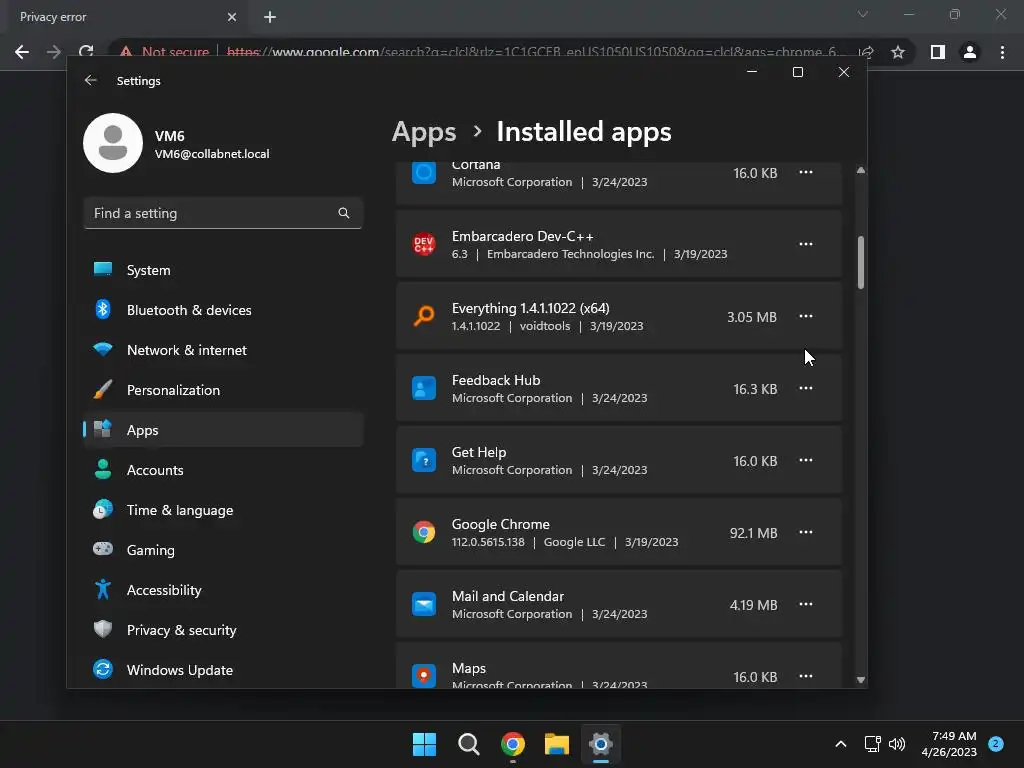Open Chrome three-dot menu
The height and width of the screenshot is (768, 1024).
(x=1002, y=52)
